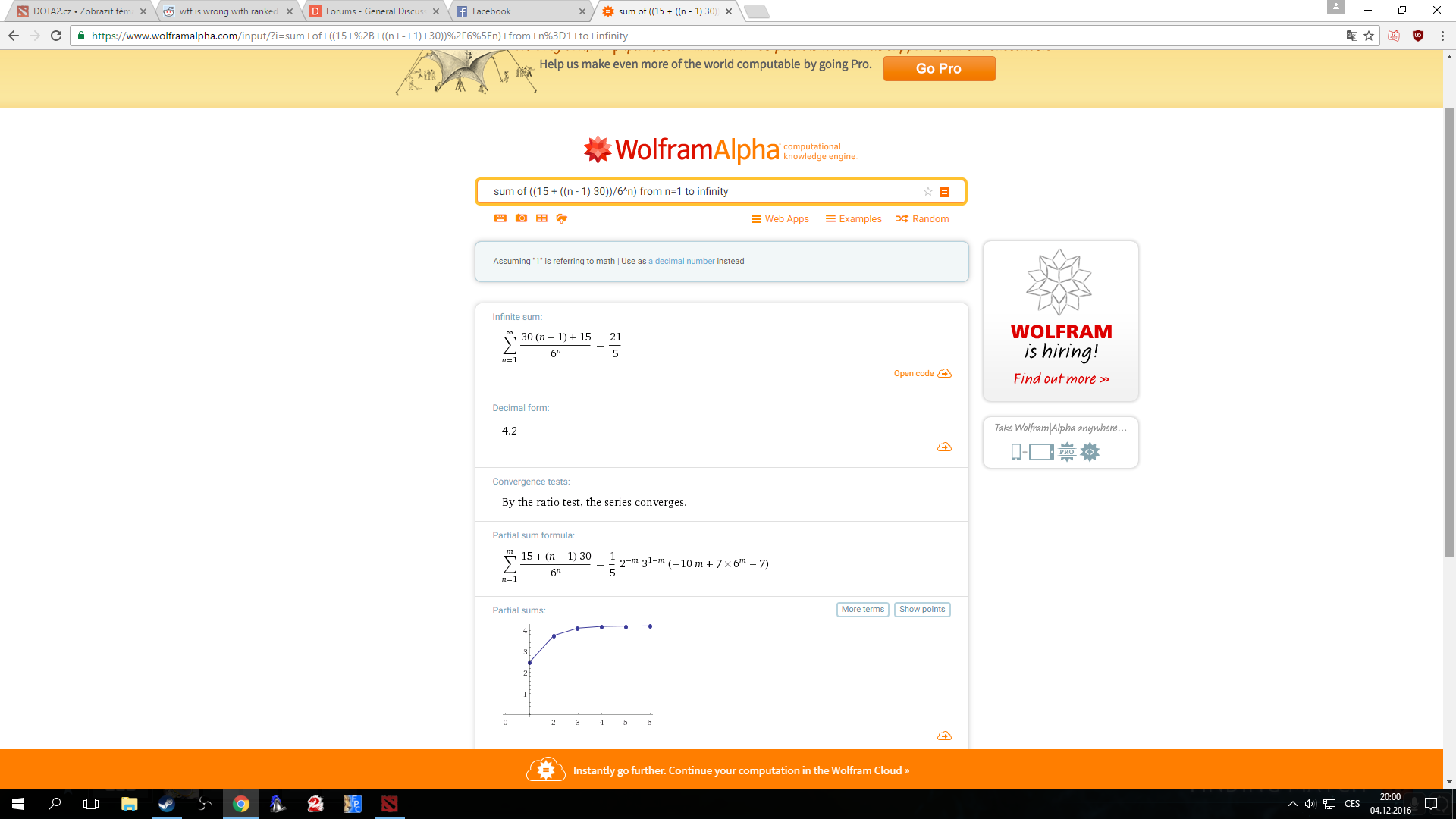Click the uBlock extension icon

1418,36
